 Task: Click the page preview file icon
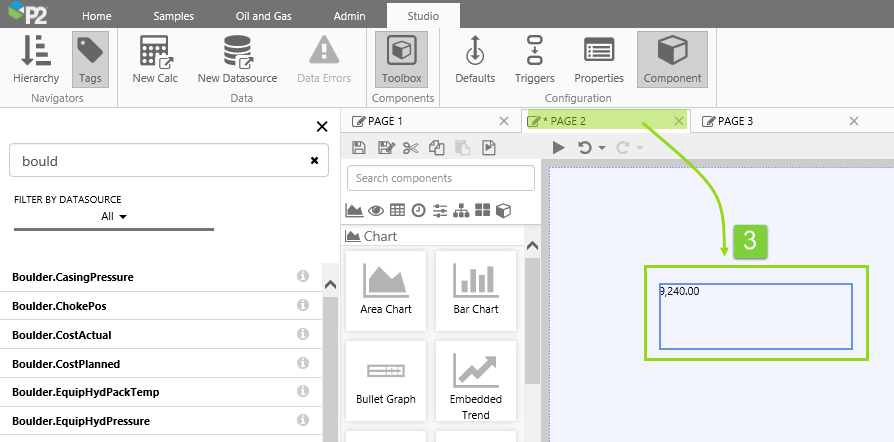pyautogui.click(x=489, y=148)
